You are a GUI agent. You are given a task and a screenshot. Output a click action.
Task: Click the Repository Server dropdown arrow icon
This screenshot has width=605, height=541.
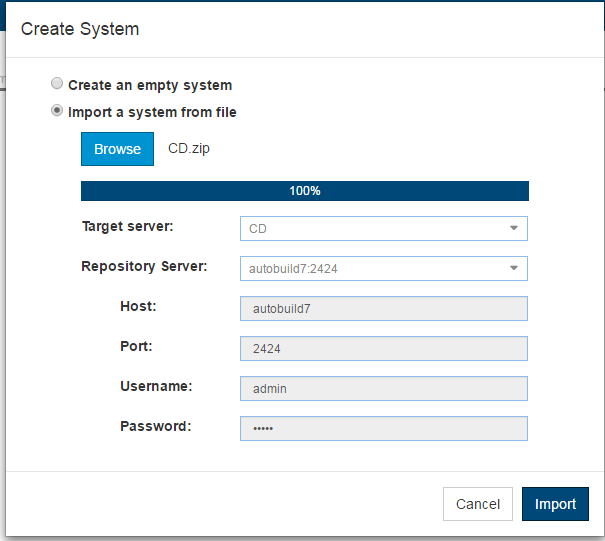coord(514,268)
